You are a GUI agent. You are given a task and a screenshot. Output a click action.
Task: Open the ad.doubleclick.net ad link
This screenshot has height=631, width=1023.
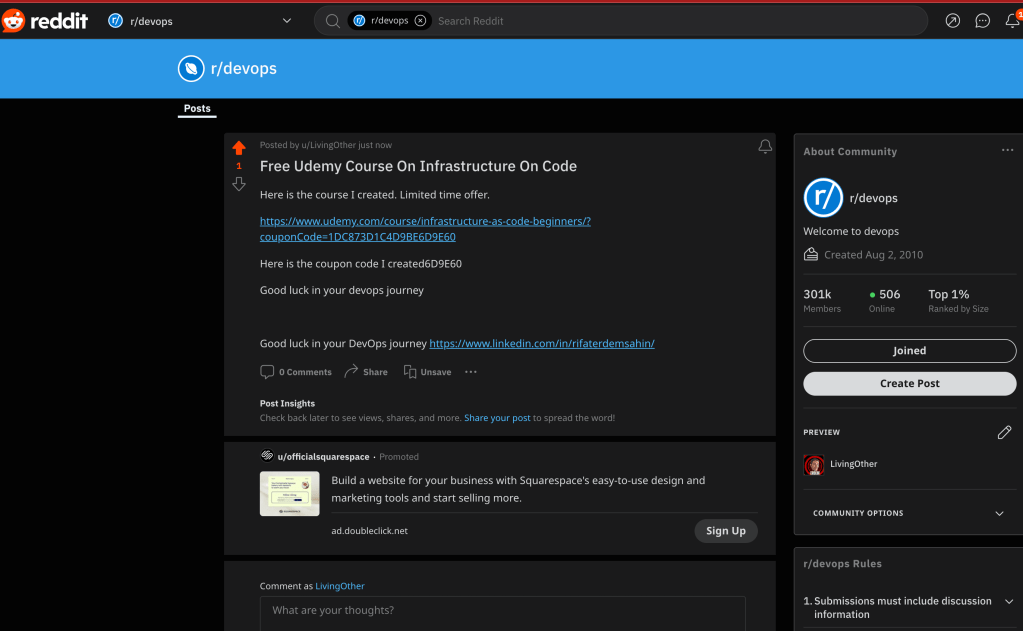[x=369, y=531]
